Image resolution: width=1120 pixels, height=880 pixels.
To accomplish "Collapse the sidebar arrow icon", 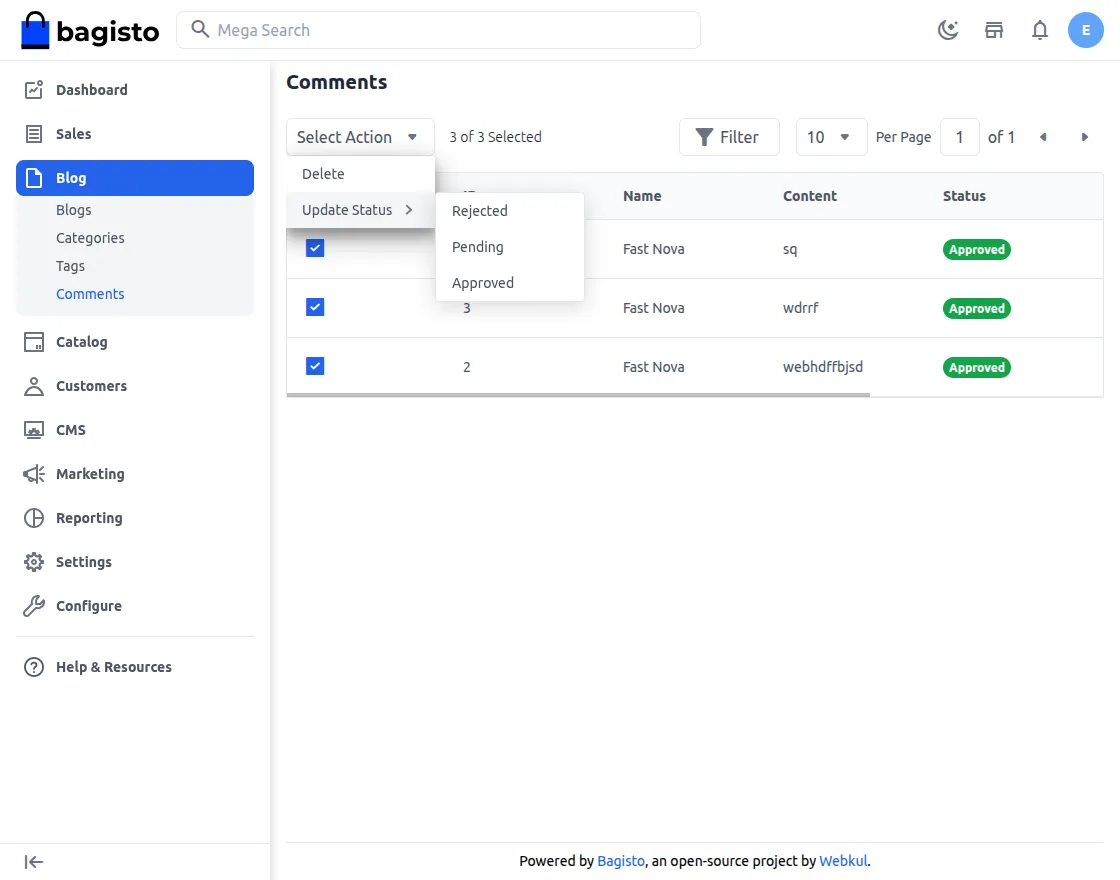I will pyautogui.click(x=34, y=861).
